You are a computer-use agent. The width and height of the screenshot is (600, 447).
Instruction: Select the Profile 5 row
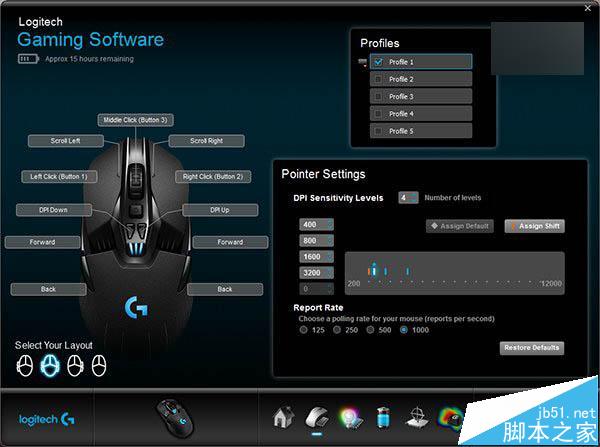tap(421, 131)
